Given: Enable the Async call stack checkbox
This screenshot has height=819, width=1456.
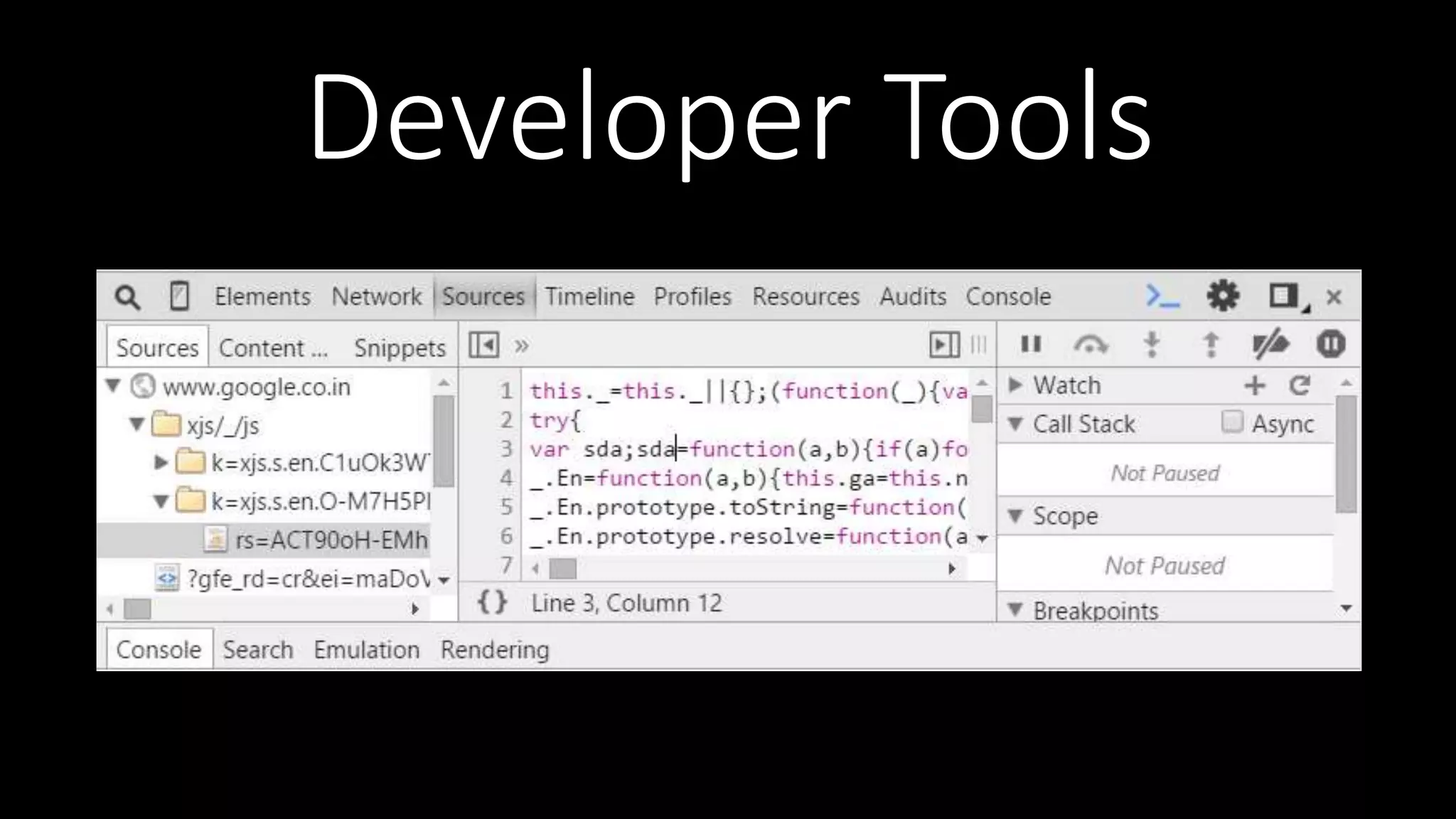Looking at the screenshot, I should click(x=1232, y=422).
